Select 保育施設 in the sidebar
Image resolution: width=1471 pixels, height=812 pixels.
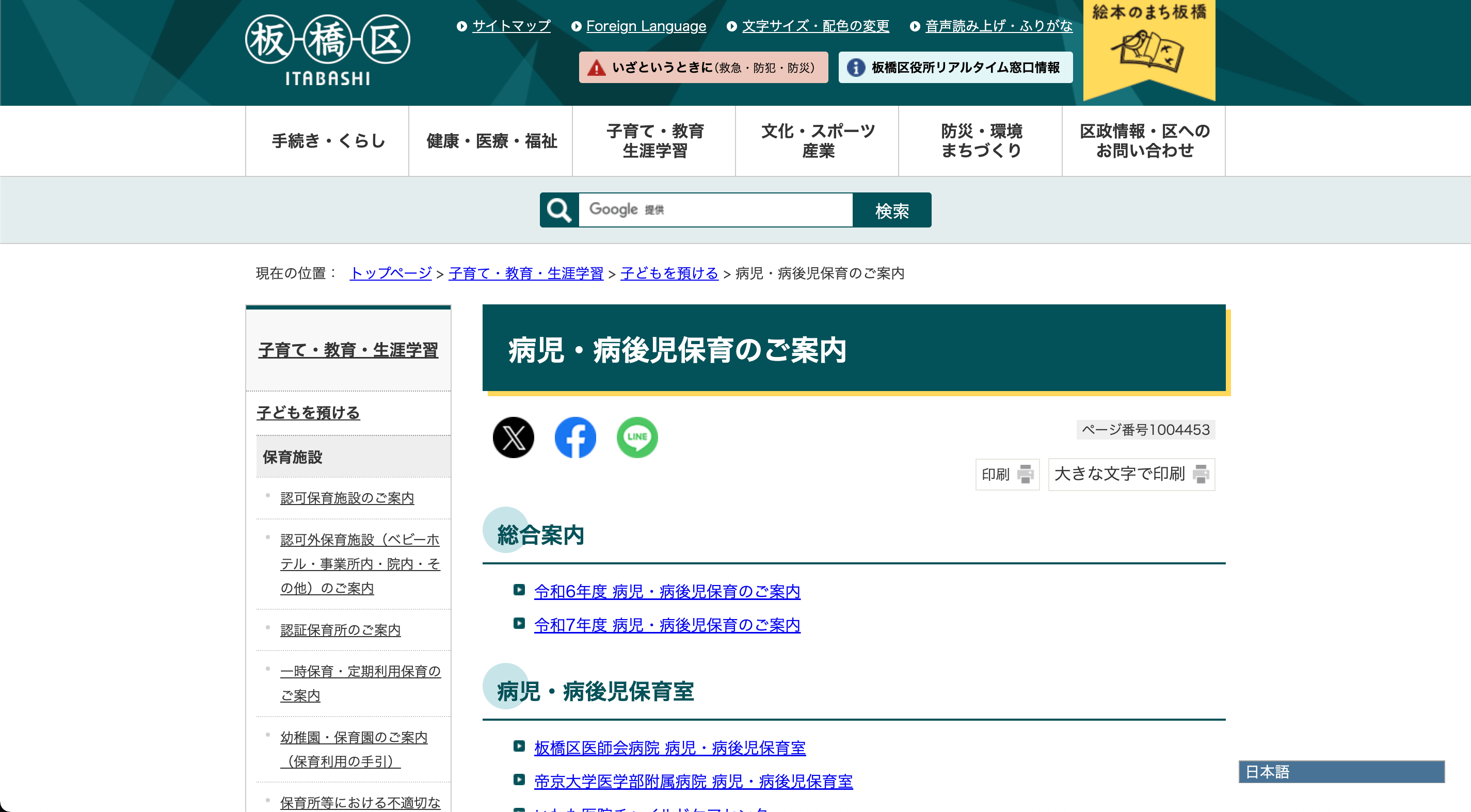(x=354, y=457)
